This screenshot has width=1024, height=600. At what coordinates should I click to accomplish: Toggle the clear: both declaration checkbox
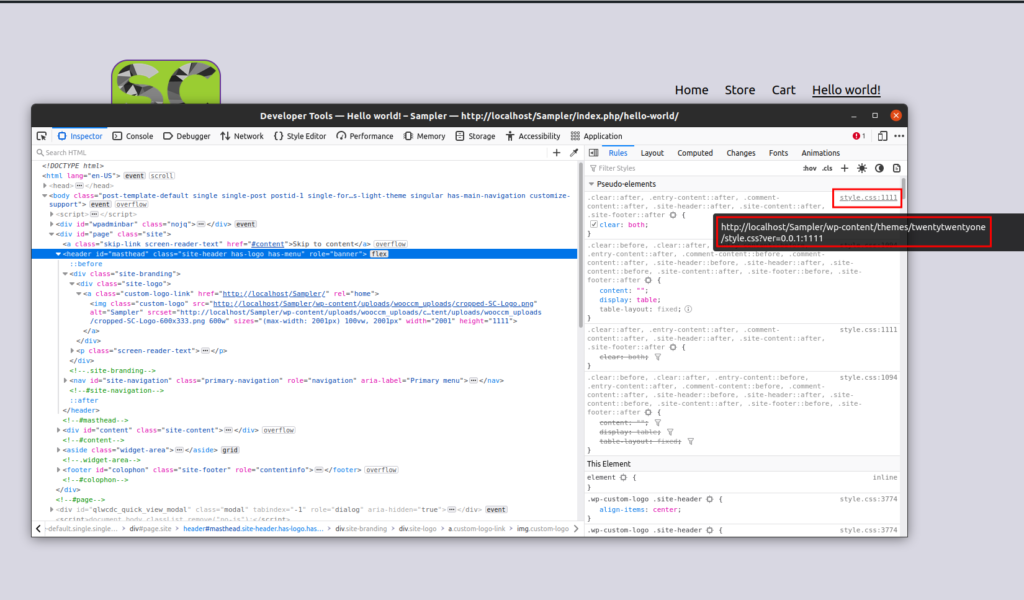tap(594, 225)
